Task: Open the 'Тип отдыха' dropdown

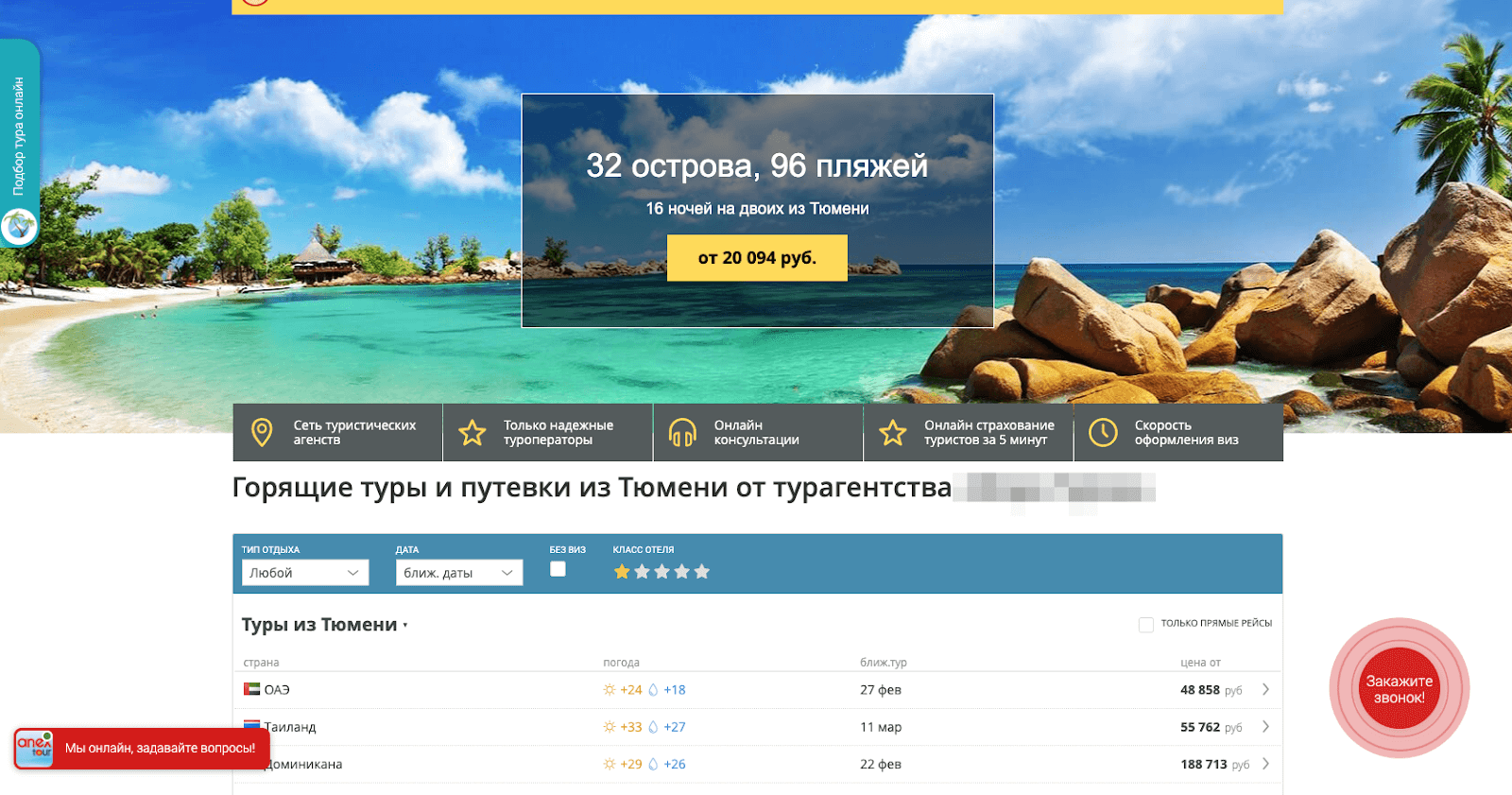Action: [305, 573]
